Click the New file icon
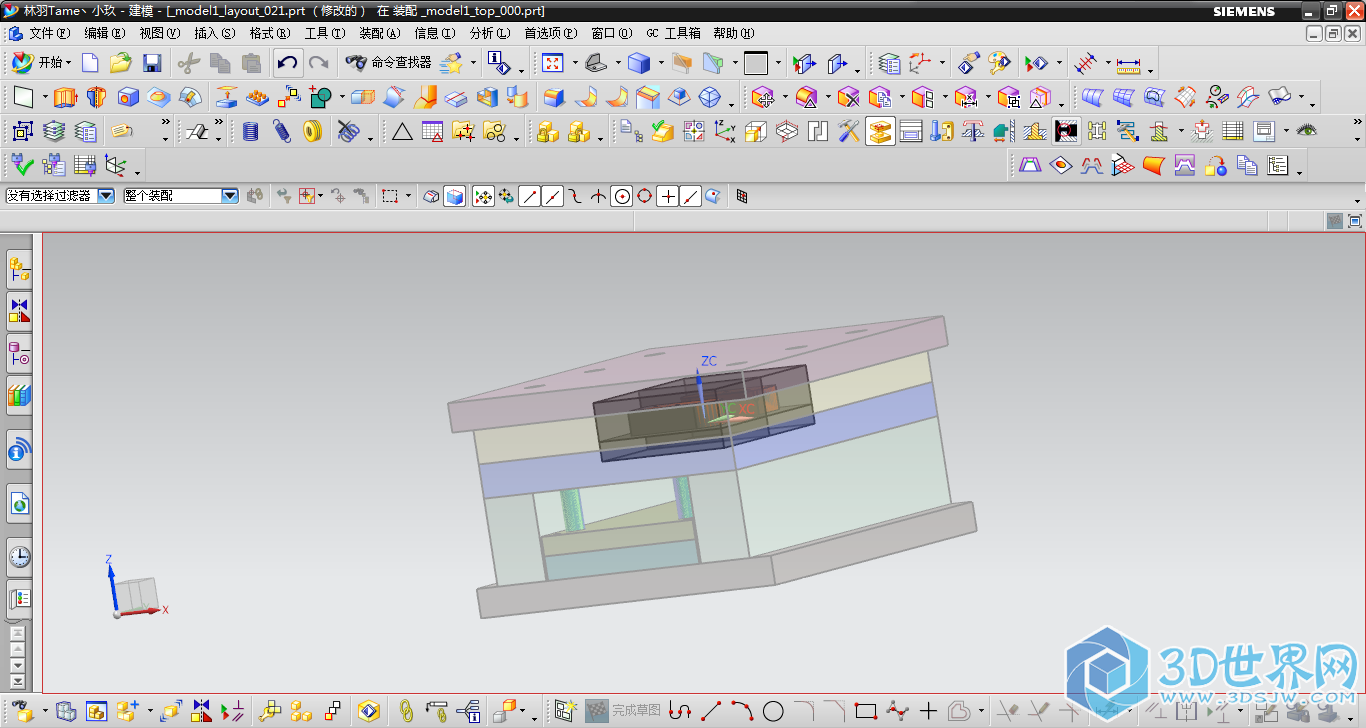The width and height of the screenshot is (1366, 728). click(90, 63)
